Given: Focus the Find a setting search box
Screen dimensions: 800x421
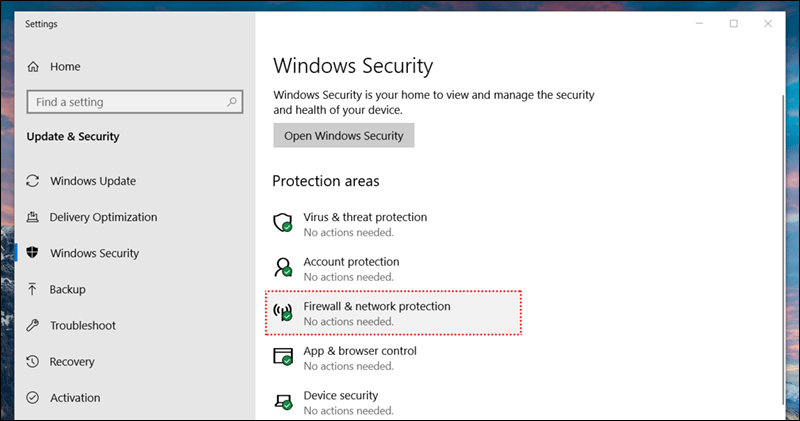Looking at the screenshot, I should tap(125, 102).
